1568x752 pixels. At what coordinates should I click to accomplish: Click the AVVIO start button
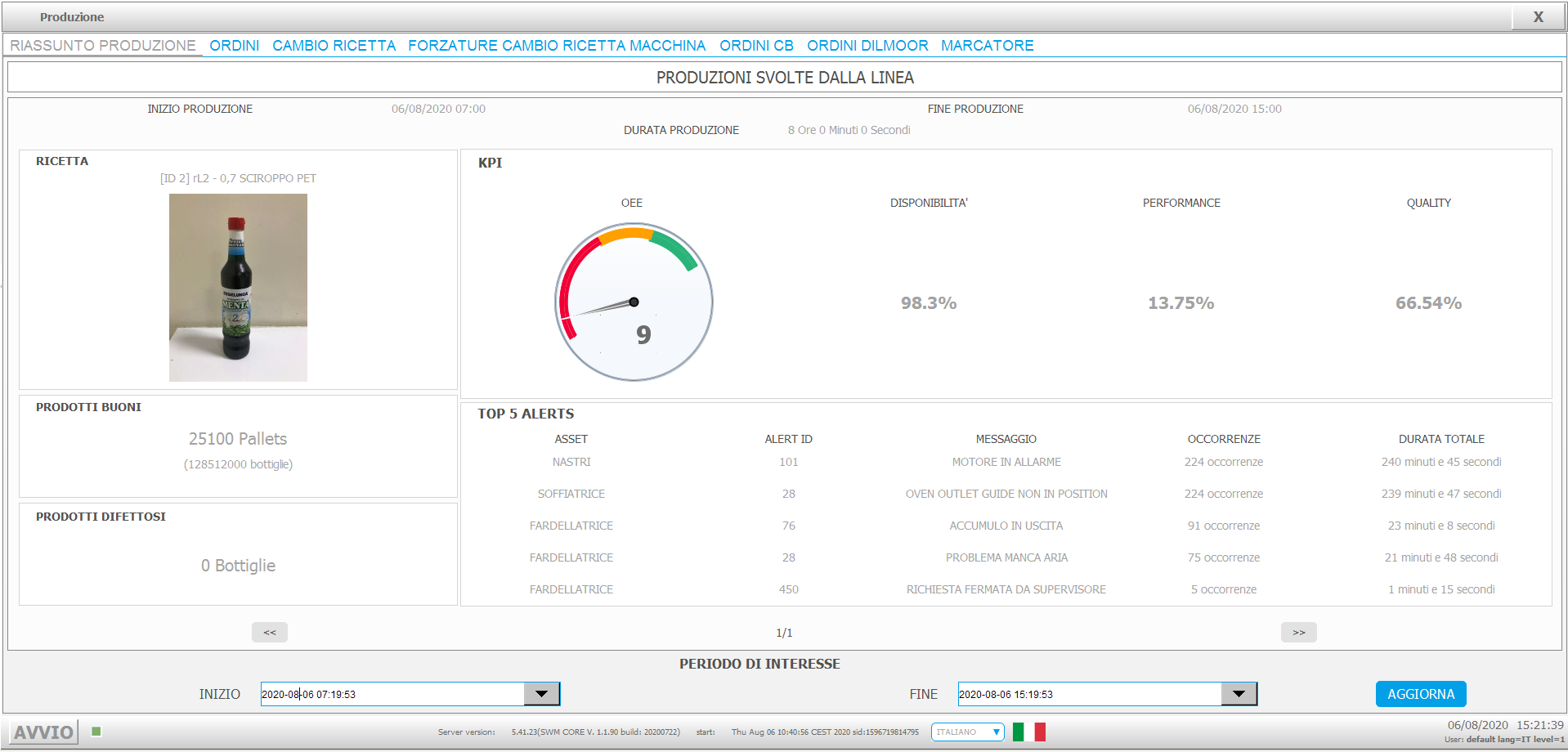(43, 732)
